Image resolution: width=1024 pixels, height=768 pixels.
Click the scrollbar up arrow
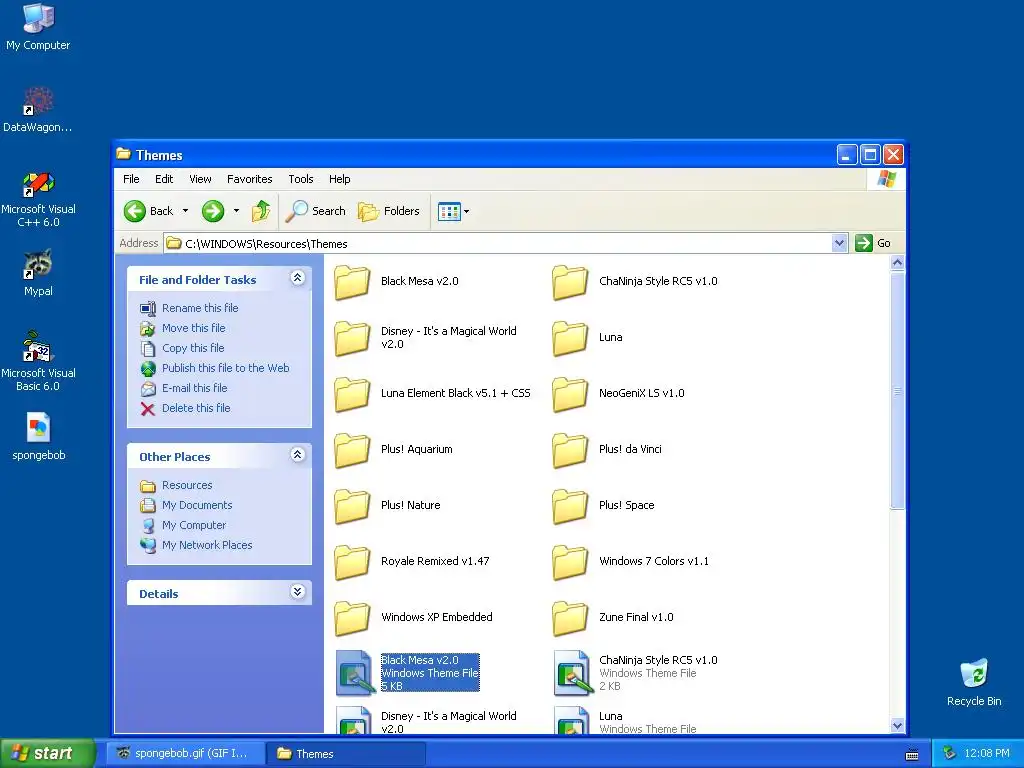(x=897, y=263)
